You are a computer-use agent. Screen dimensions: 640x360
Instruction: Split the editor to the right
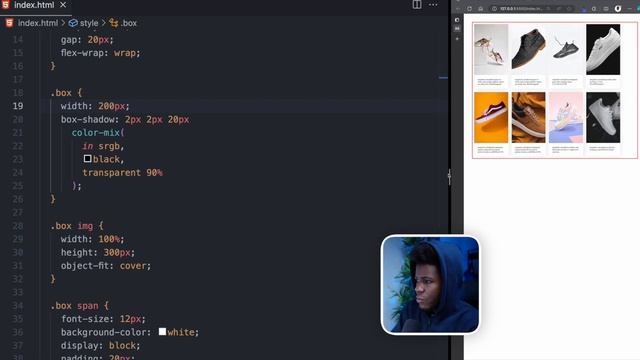(417, 5)
